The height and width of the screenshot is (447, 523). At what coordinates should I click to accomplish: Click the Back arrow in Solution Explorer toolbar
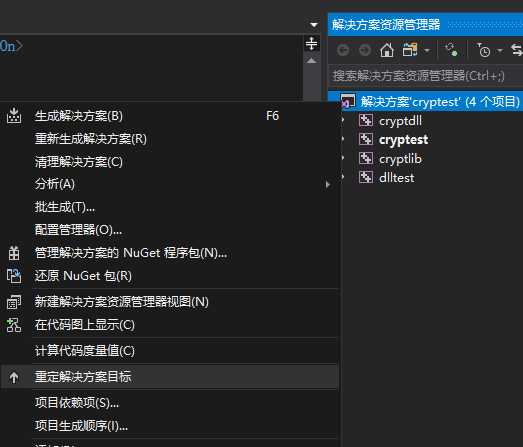pos(343,50)
